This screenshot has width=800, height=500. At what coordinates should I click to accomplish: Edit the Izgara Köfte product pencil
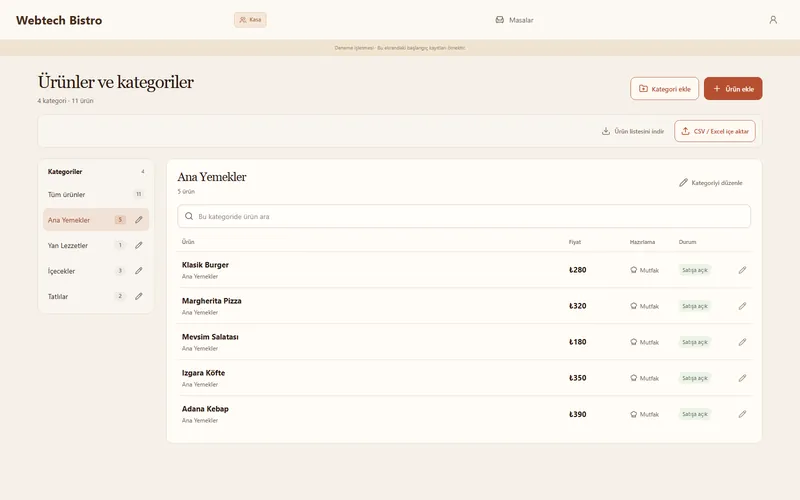tap(742, 378)
